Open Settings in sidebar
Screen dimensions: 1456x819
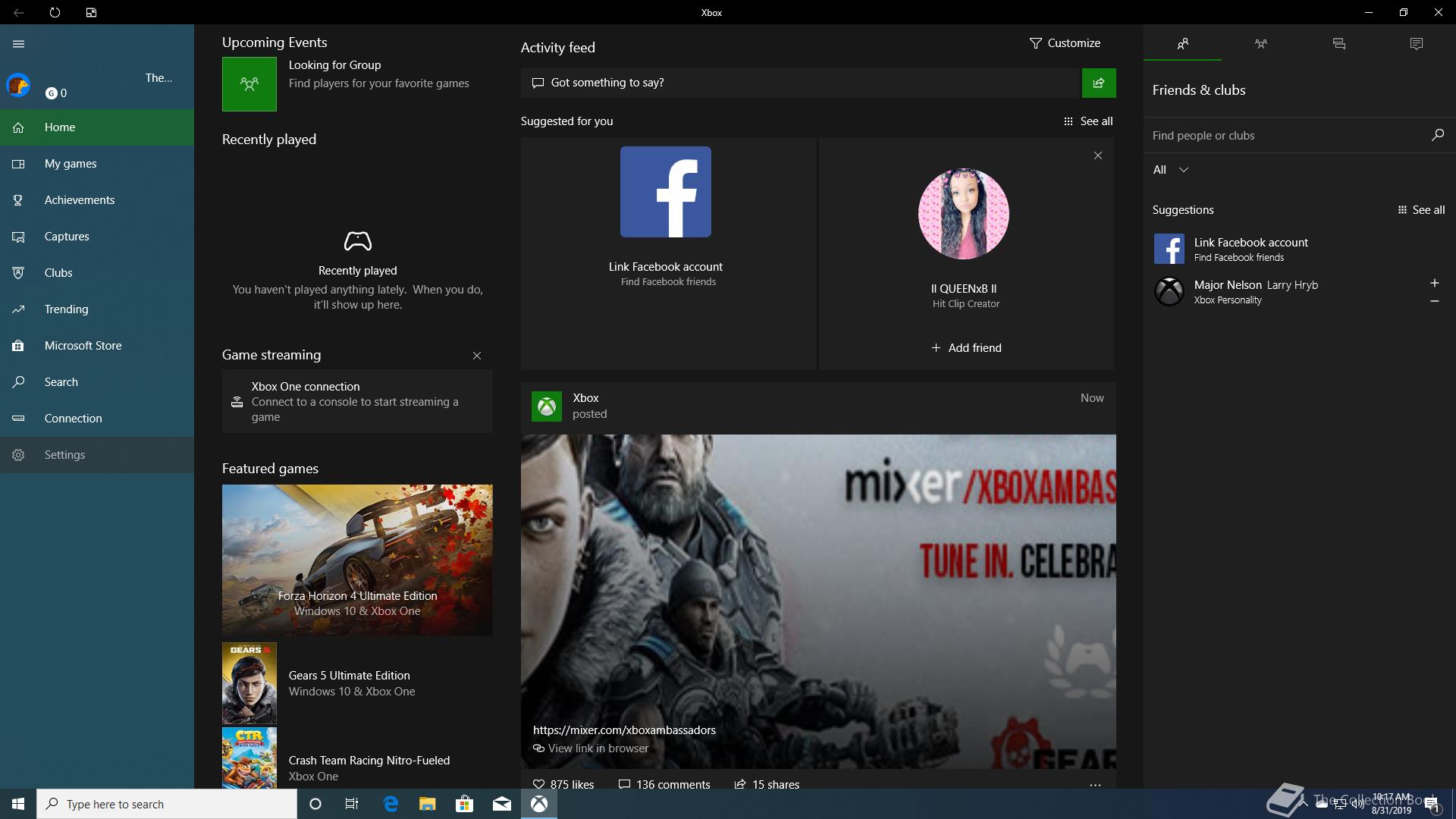pyautogui.click(x=97, y=455)
